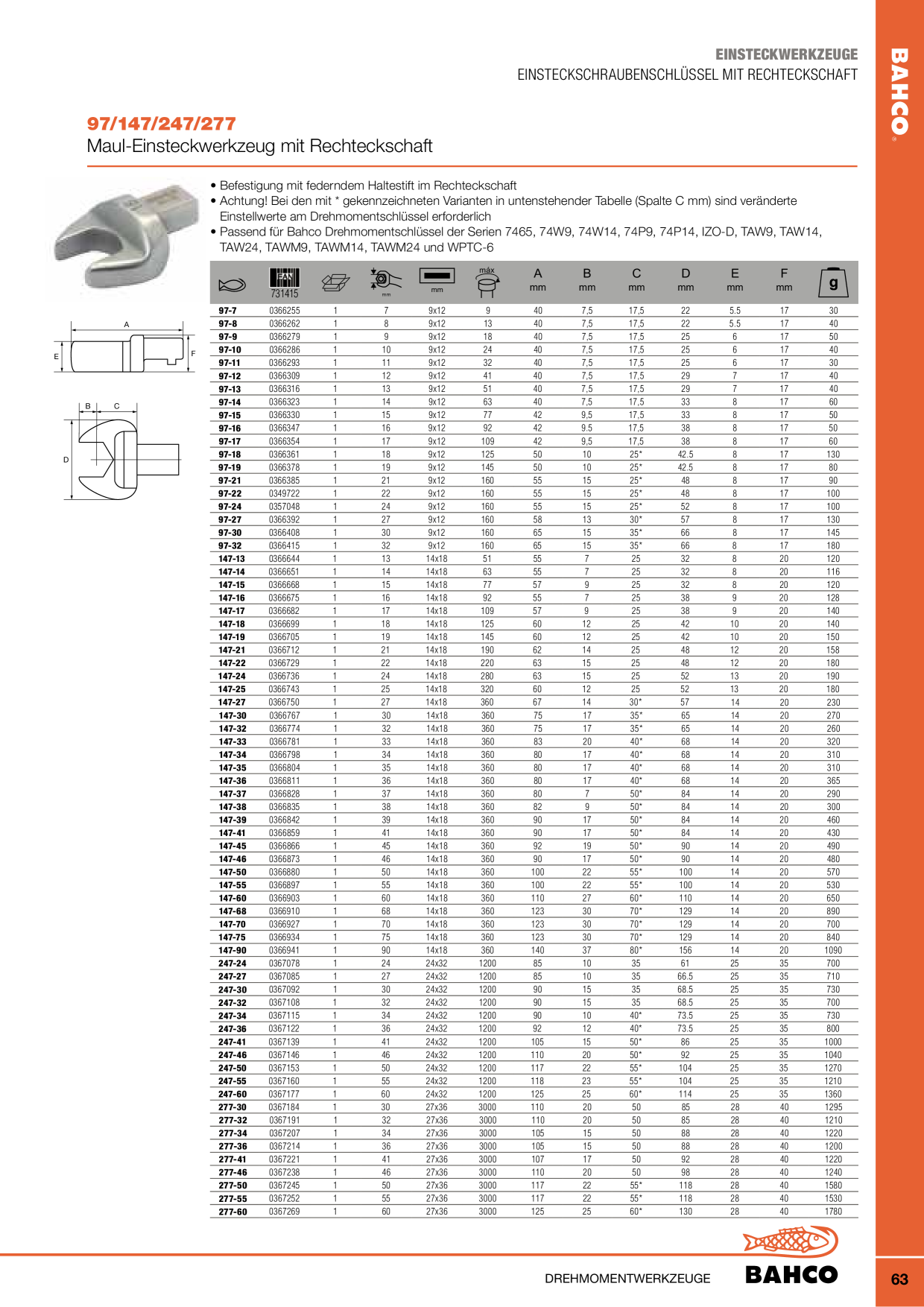Click weight value 1780
924x1307 pixels.
pyautogui.click(x=833, y=1212)
